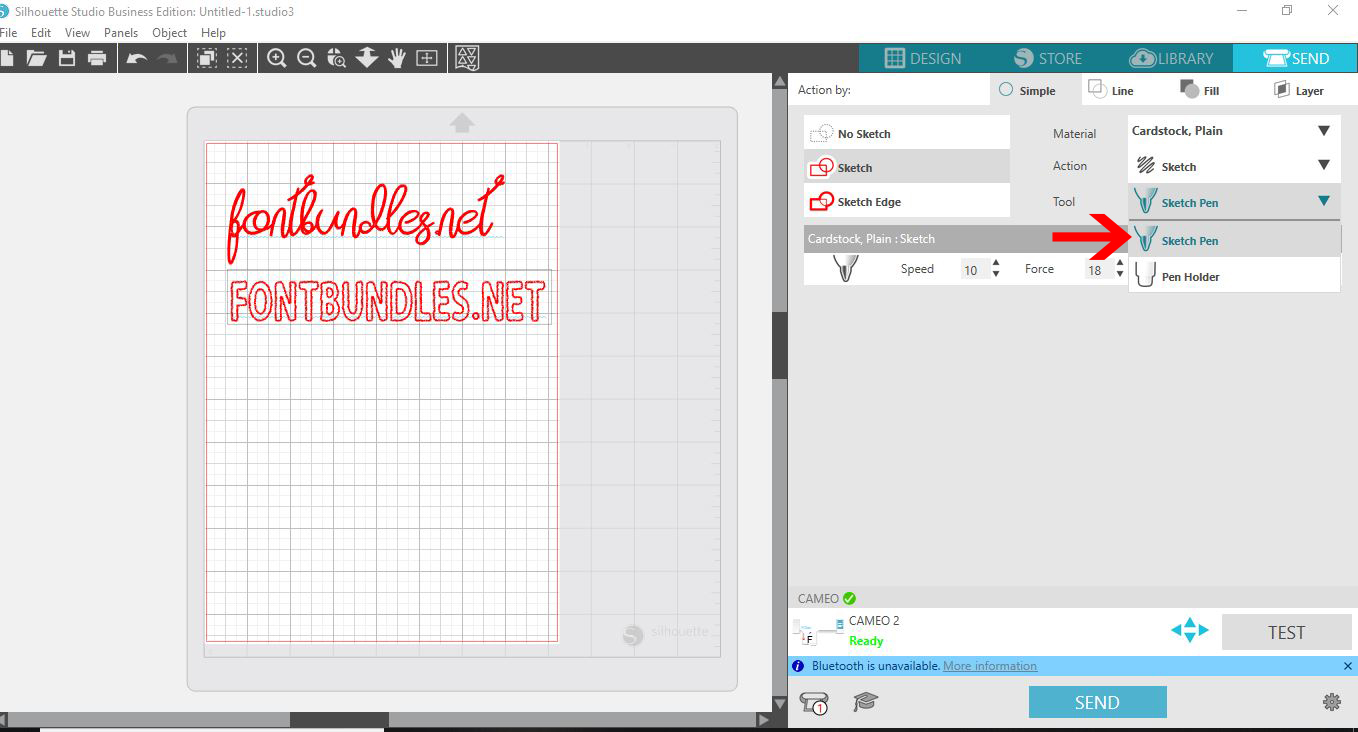Select the Simple action mode radio button
This screenshot has width=1358, height=732.
pyautogui.click(x=1006, y=90)
